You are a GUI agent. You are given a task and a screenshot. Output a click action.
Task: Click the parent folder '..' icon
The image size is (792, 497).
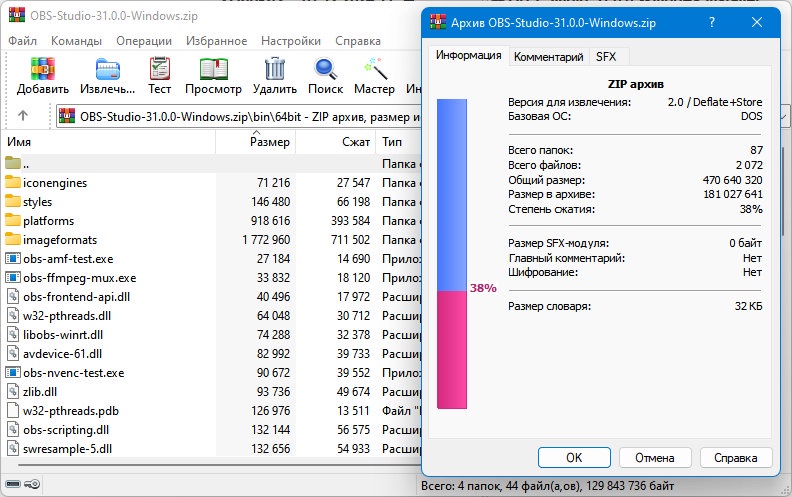tap(13, 163)
